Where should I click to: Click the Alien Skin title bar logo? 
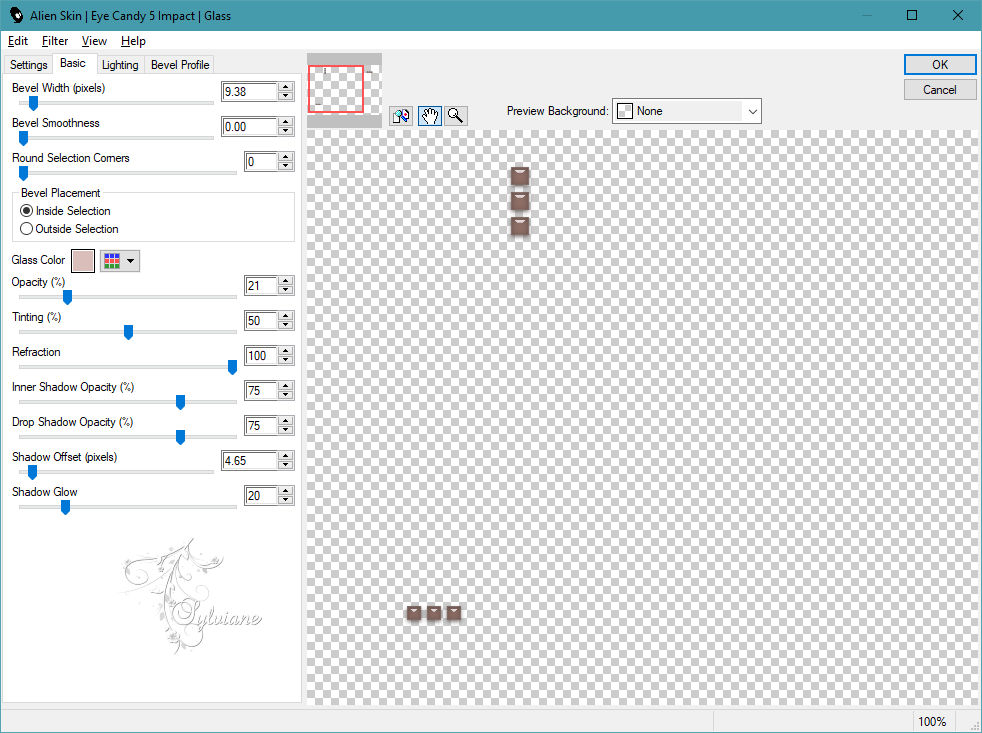point(16,15)
